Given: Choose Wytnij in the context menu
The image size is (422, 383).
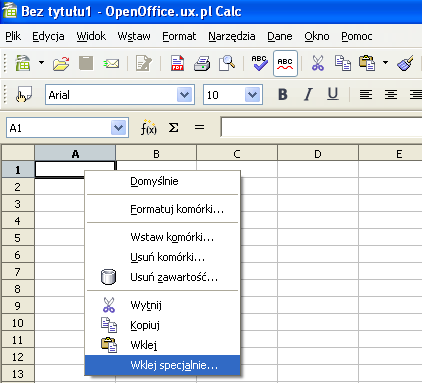Looking at the screenshot, I should tap(162, 305).
